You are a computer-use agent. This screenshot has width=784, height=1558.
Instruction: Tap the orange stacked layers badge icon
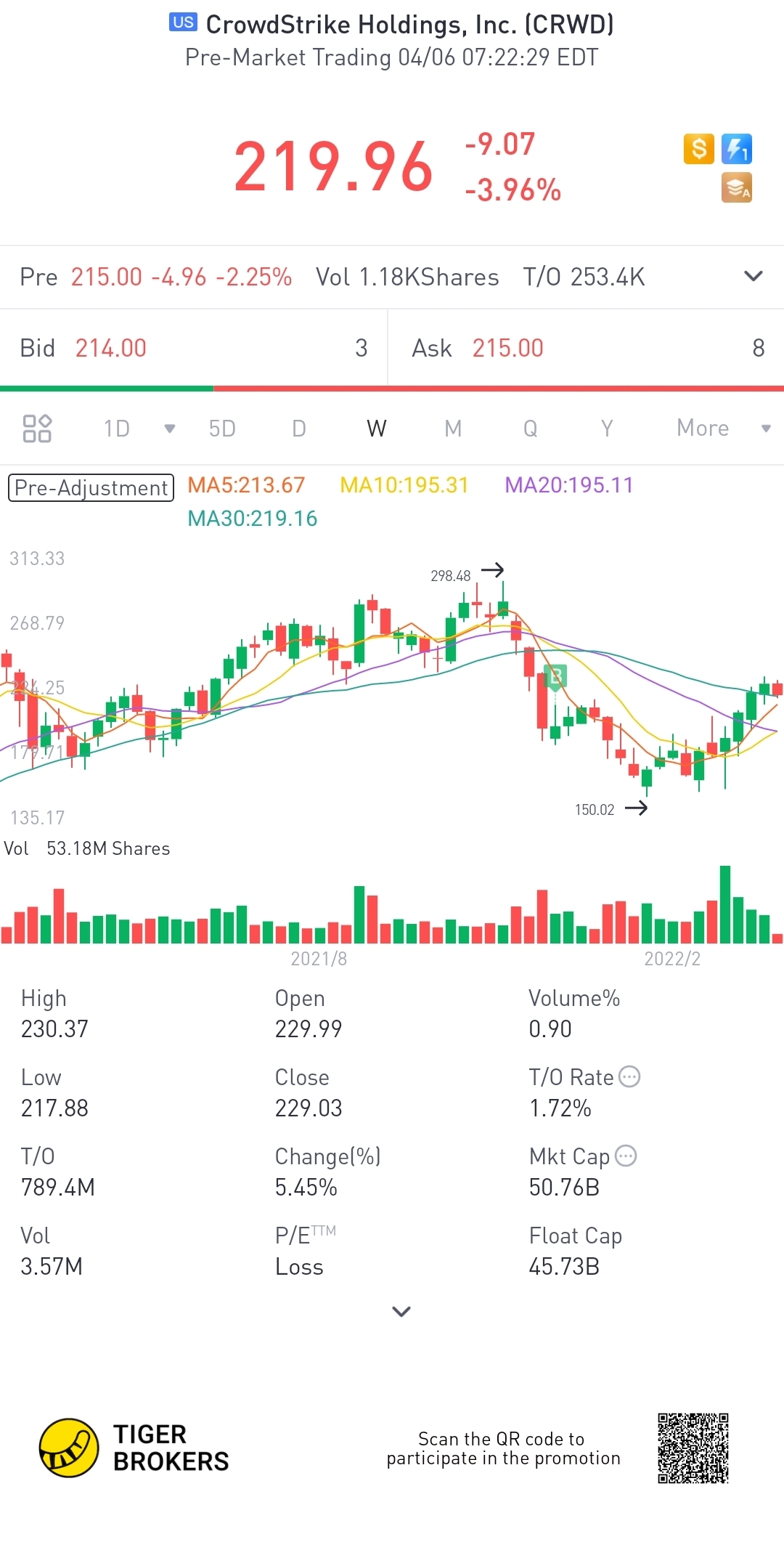tap(737, 188)
